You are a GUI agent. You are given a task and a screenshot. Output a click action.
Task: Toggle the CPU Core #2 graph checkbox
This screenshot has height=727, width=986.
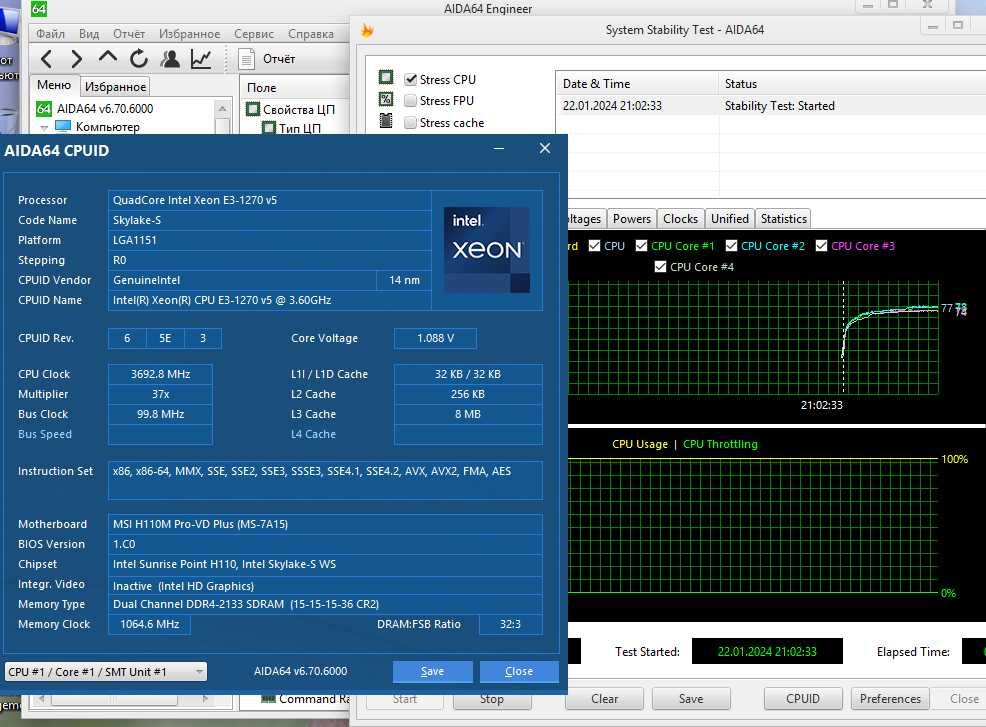pos(731,246)
